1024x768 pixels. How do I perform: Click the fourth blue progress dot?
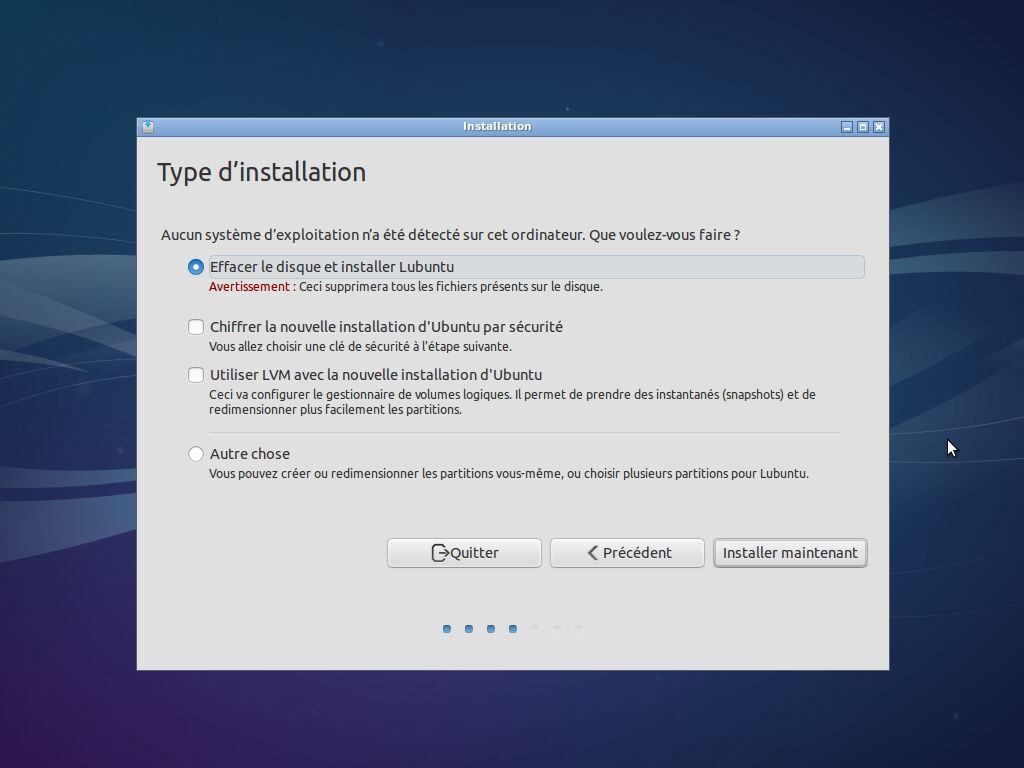click(513, 629)
